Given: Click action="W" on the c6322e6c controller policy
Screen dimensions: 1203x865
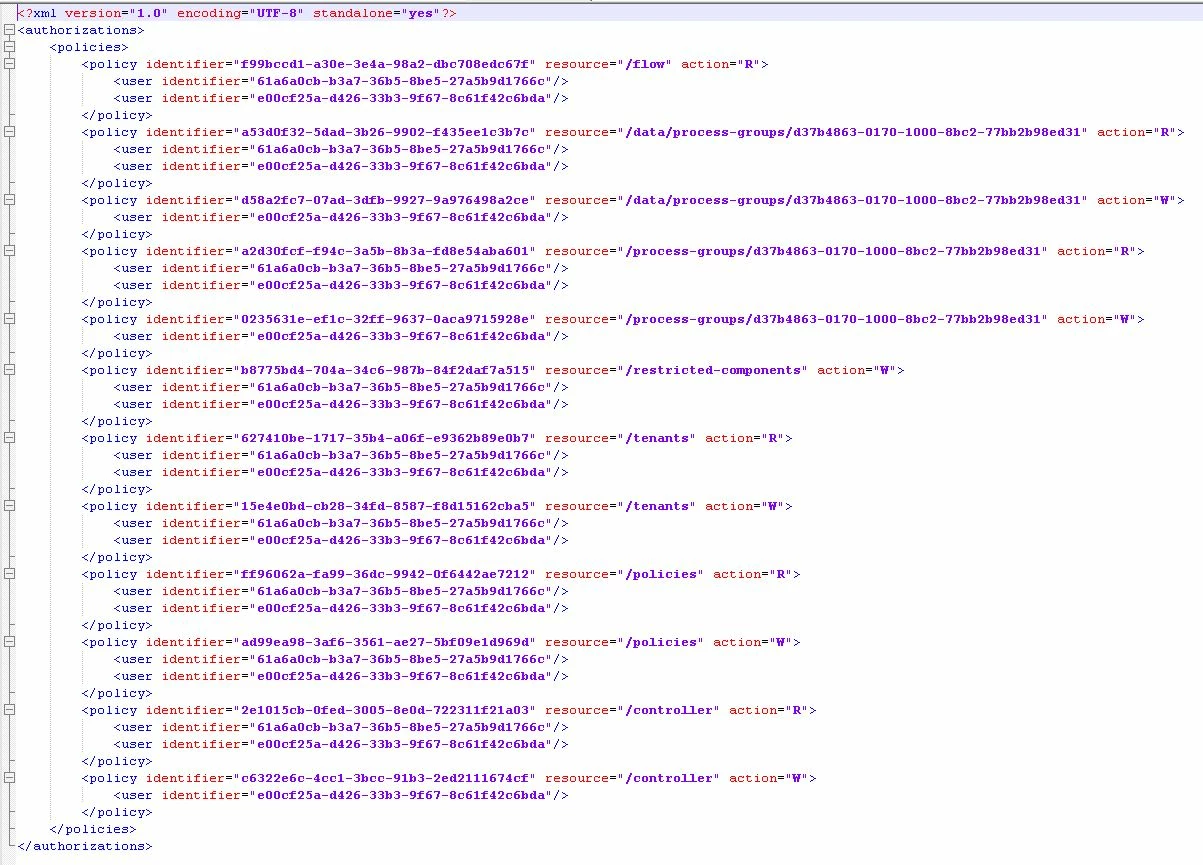Looking at the screenshot, I should pos(769,778).
